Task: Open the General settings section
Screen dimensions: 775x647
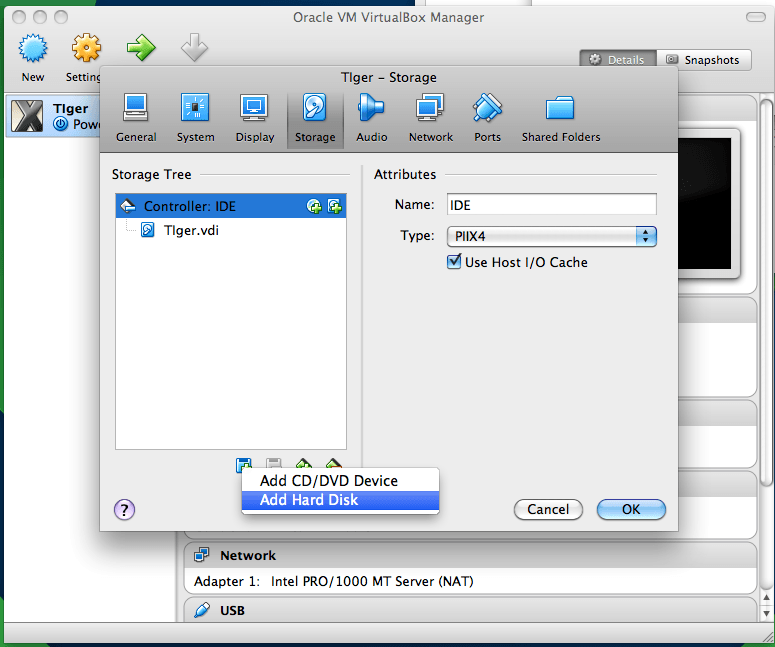Action: pyautogui.click(x=136, y=119)
